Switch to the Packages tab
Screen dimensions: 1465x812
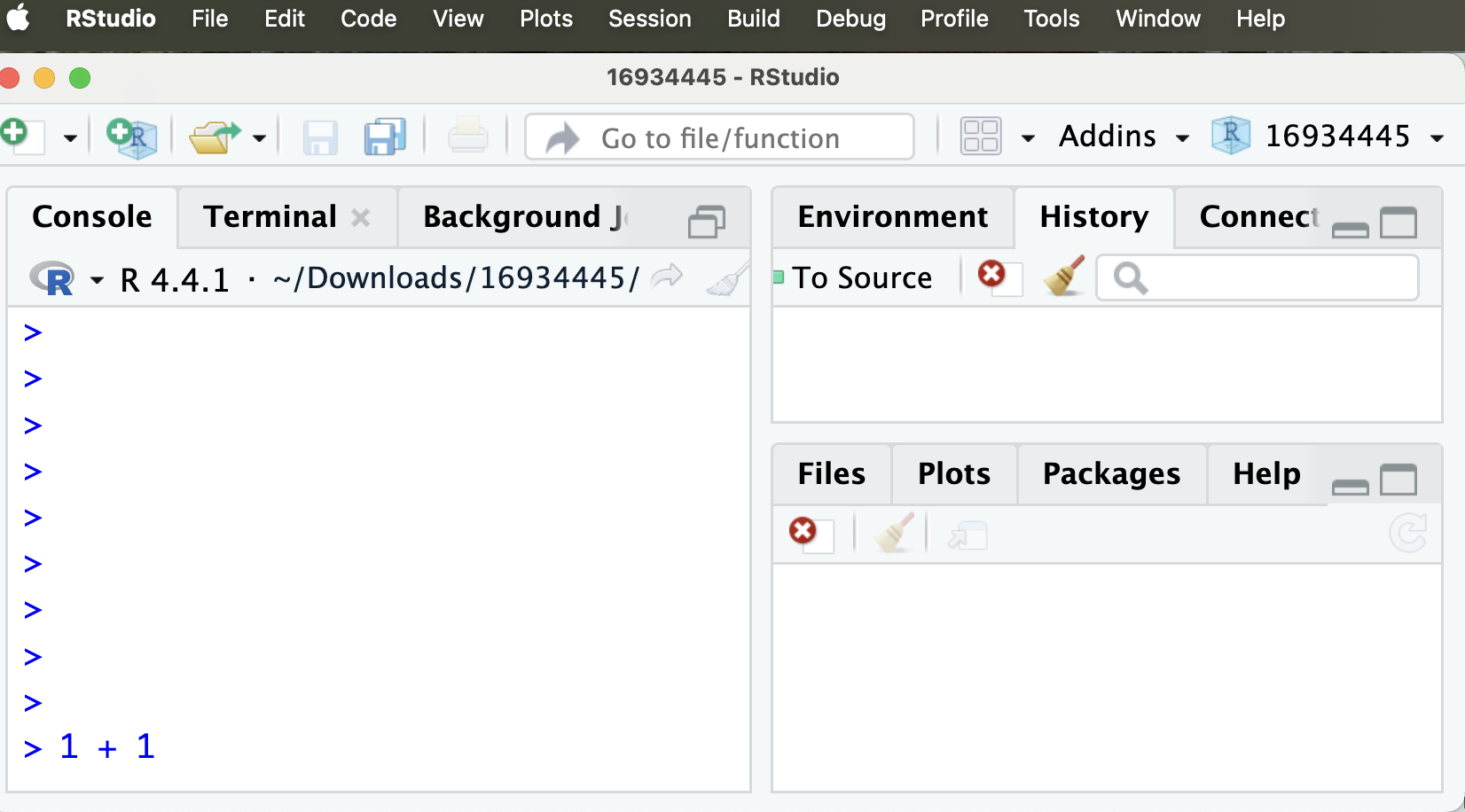1110,474
